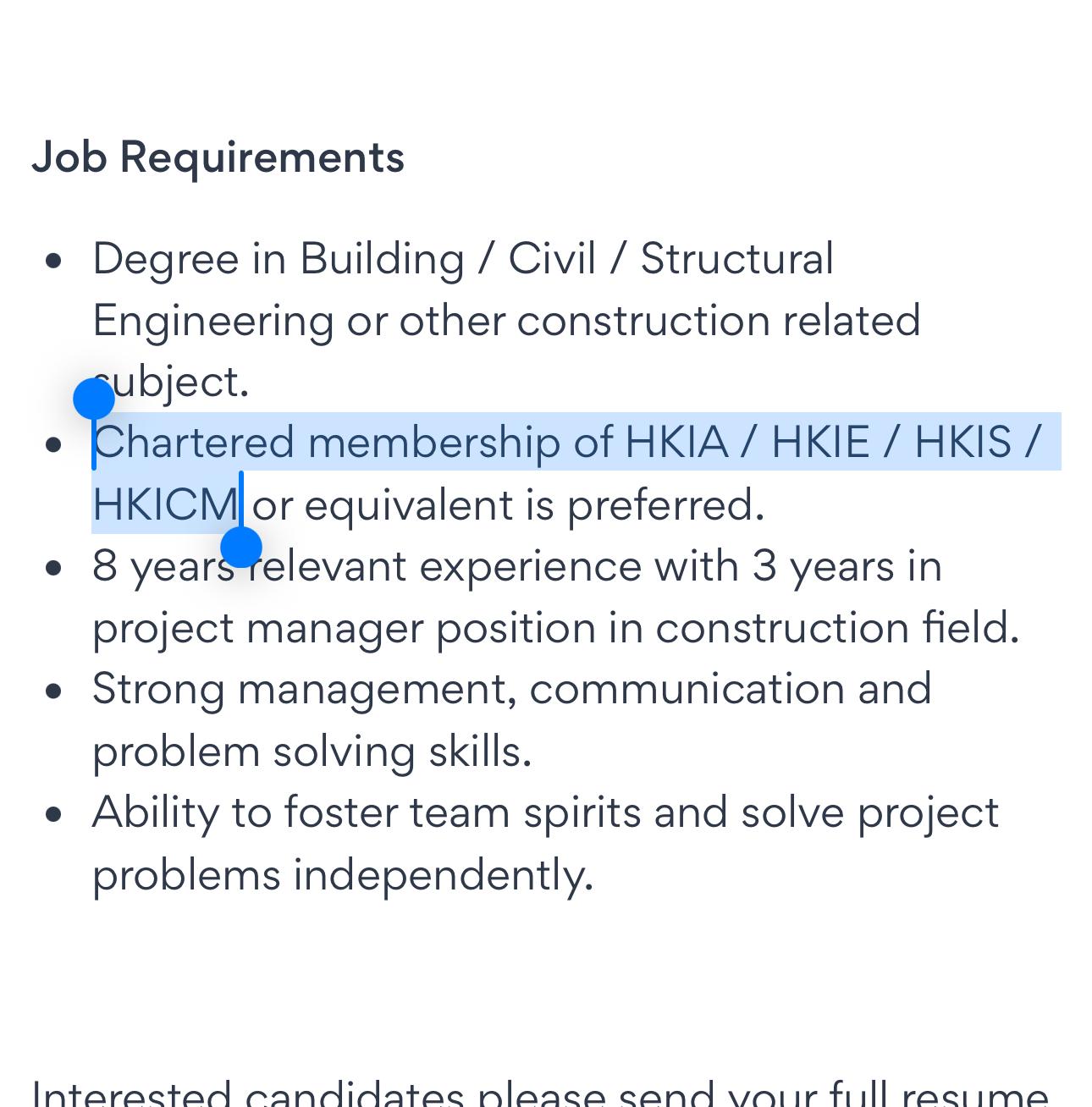
Task: Click the word preferred
Action: (x=665, y=504)
